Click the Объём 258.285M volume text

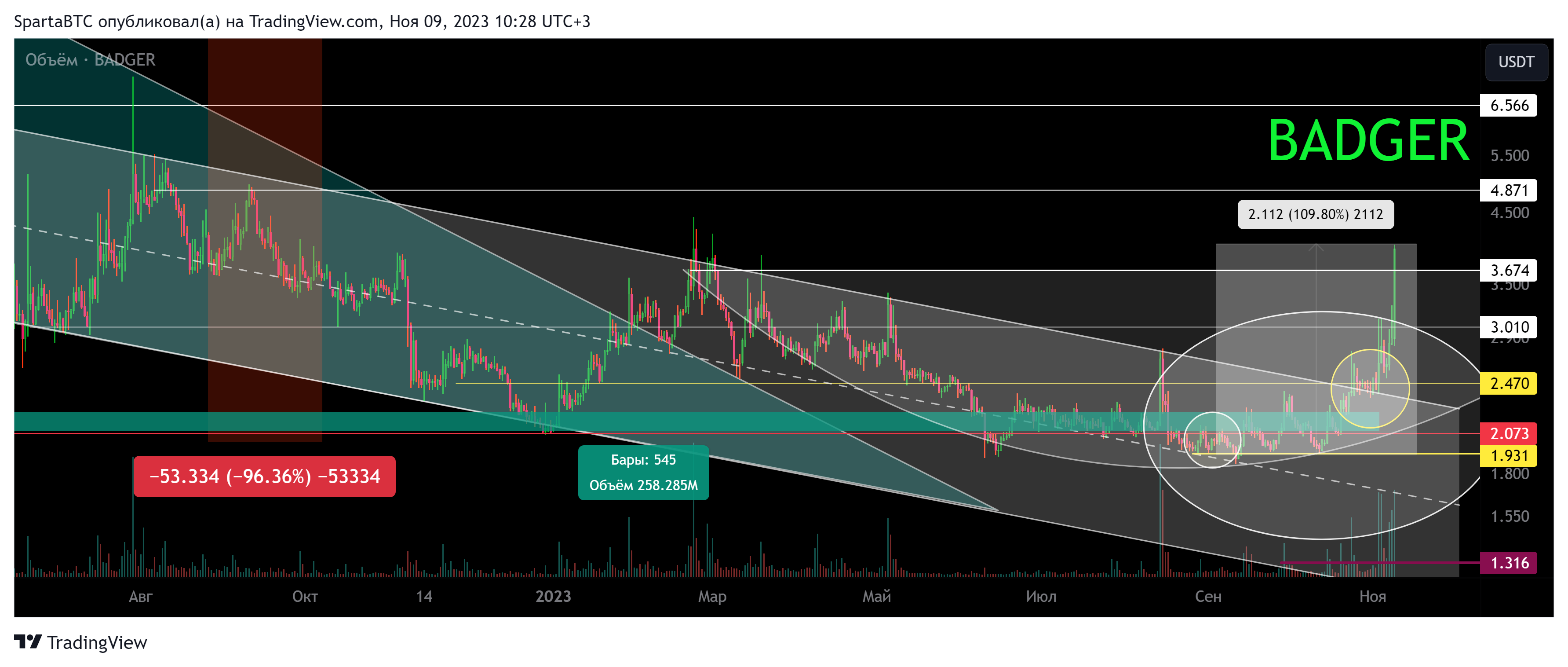tap(643, 485)
